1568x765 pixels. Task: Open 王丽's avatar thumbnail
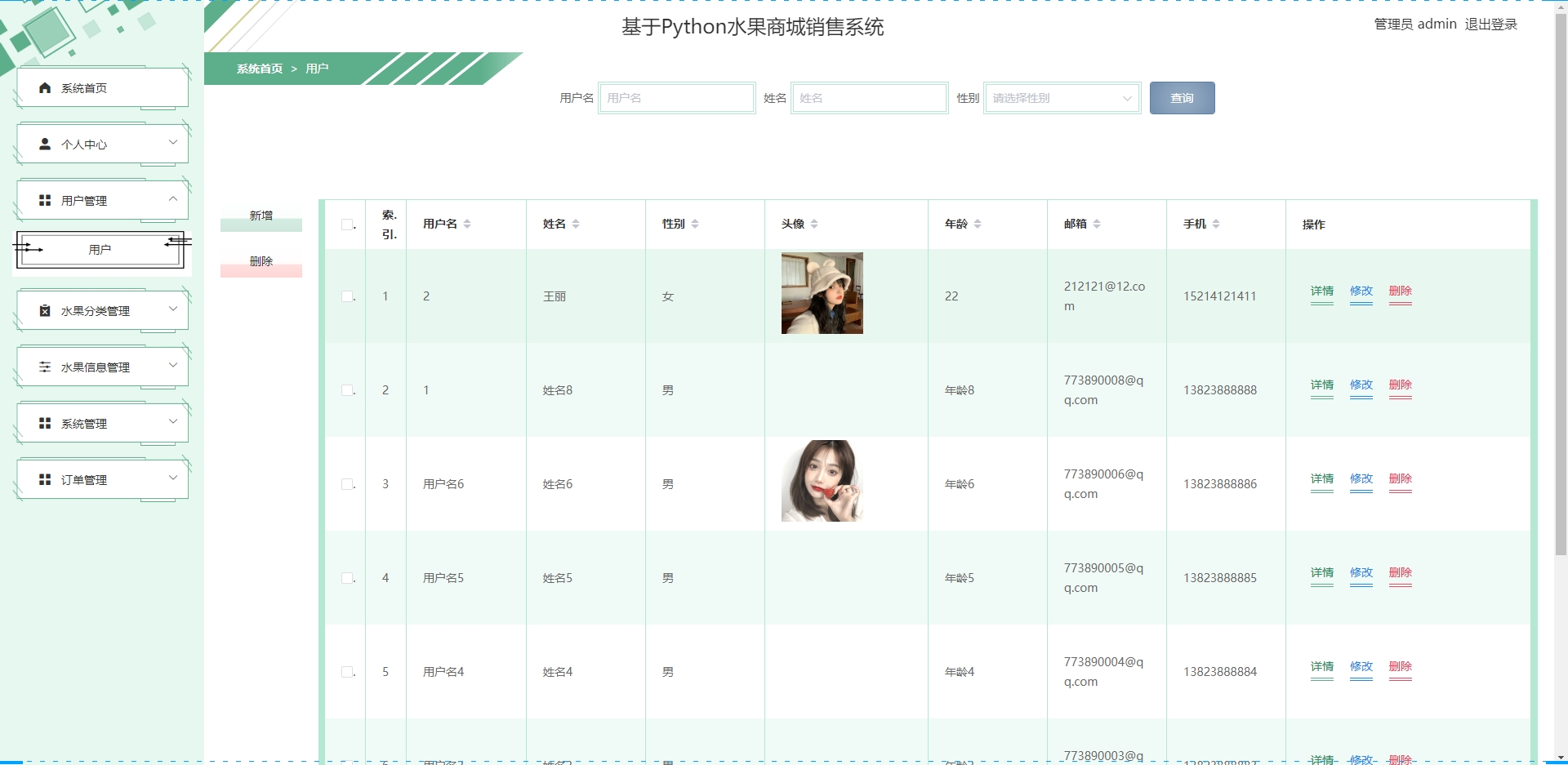point(822,293)
